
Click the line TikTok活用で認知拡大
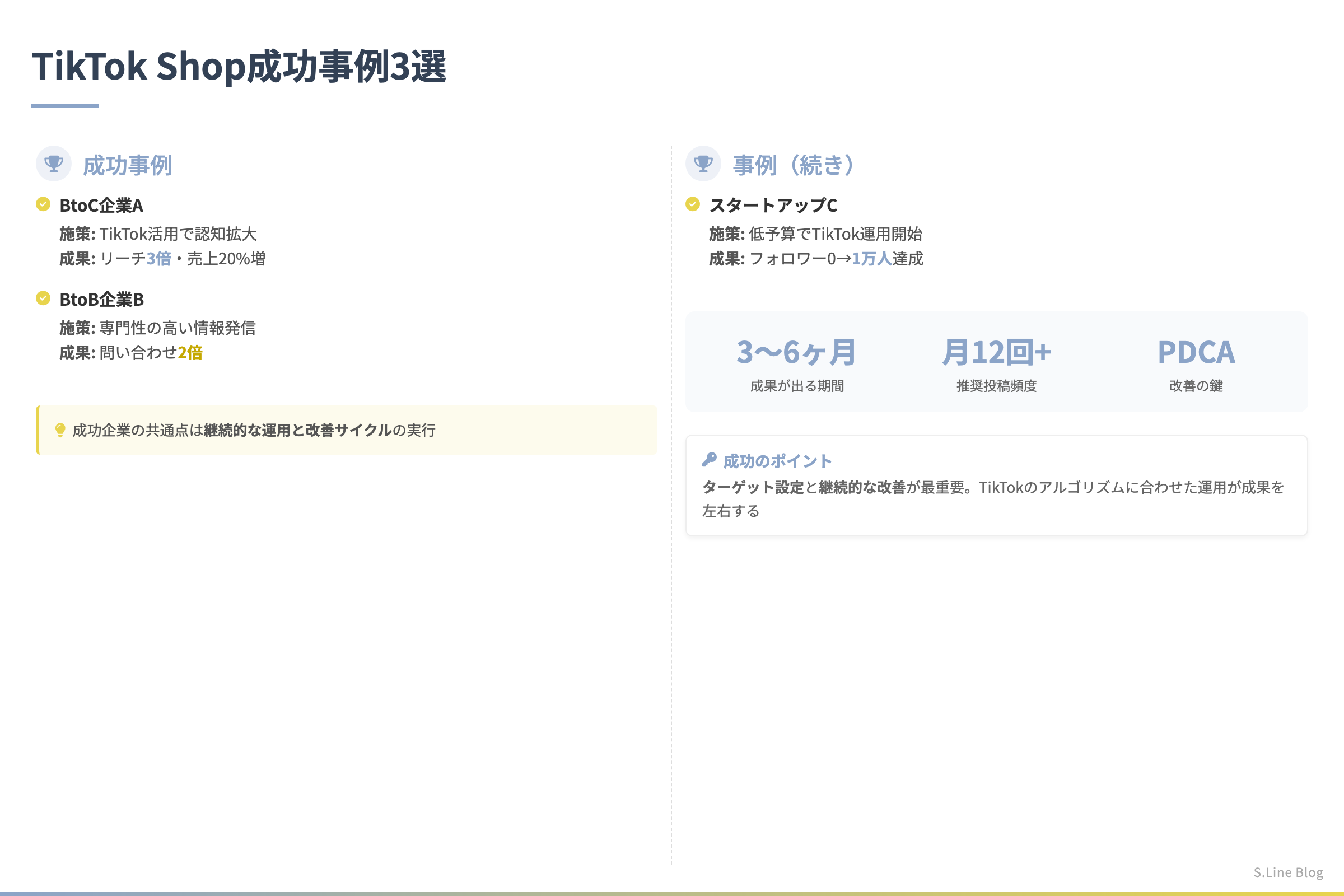coord(178,234)
